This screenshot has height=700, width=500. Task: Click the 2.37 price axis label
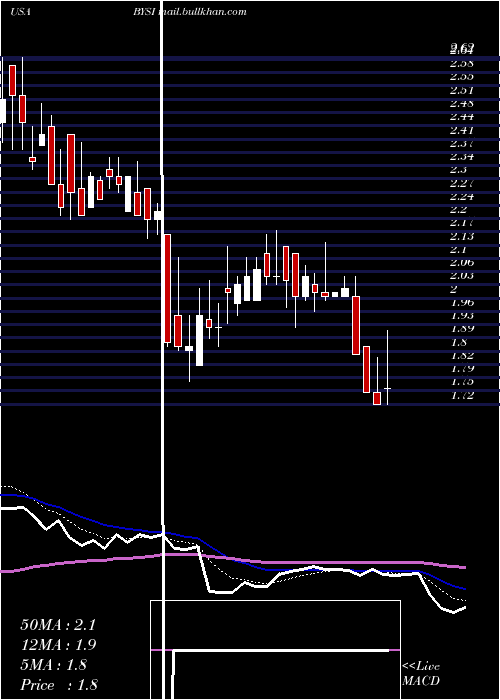point(462,143)
